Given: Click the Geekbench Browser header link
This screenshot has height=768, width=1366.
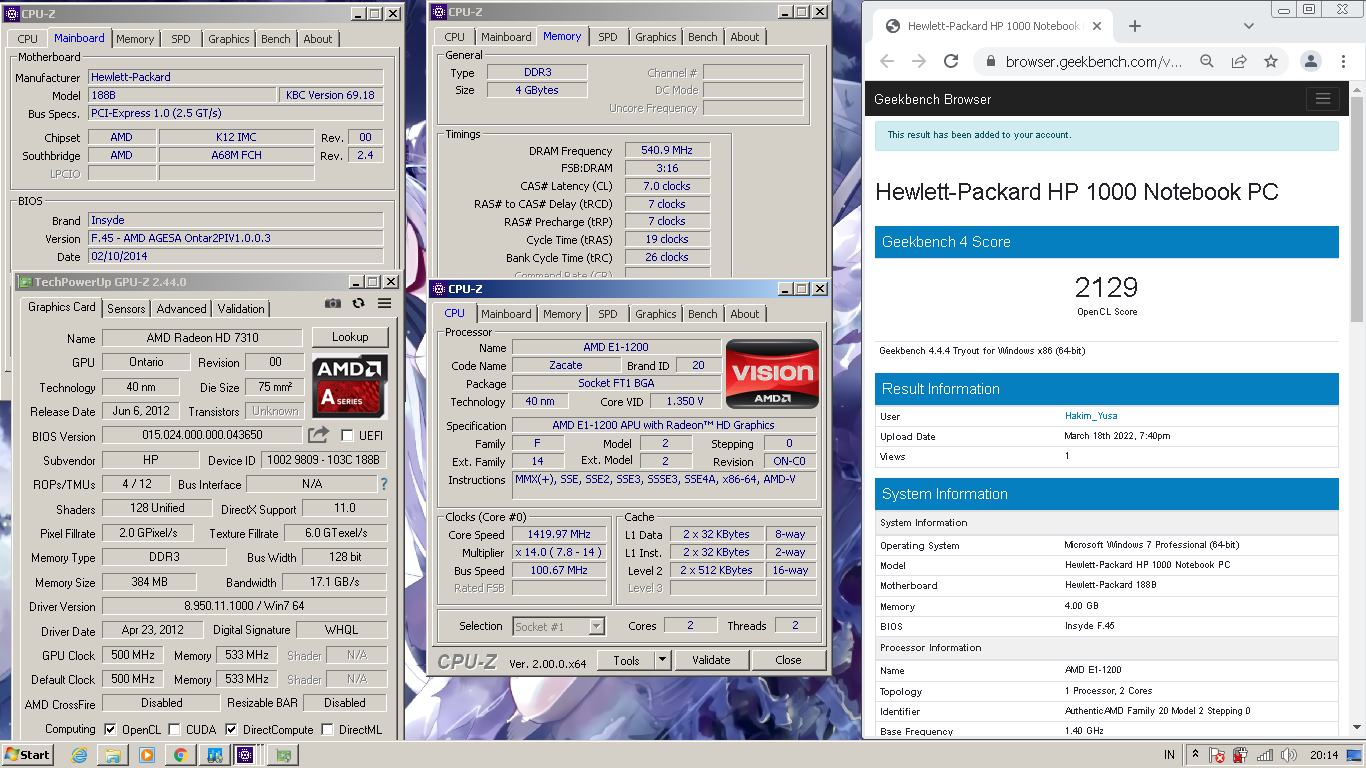Looking at the screenshot, I should click(932, 99).
